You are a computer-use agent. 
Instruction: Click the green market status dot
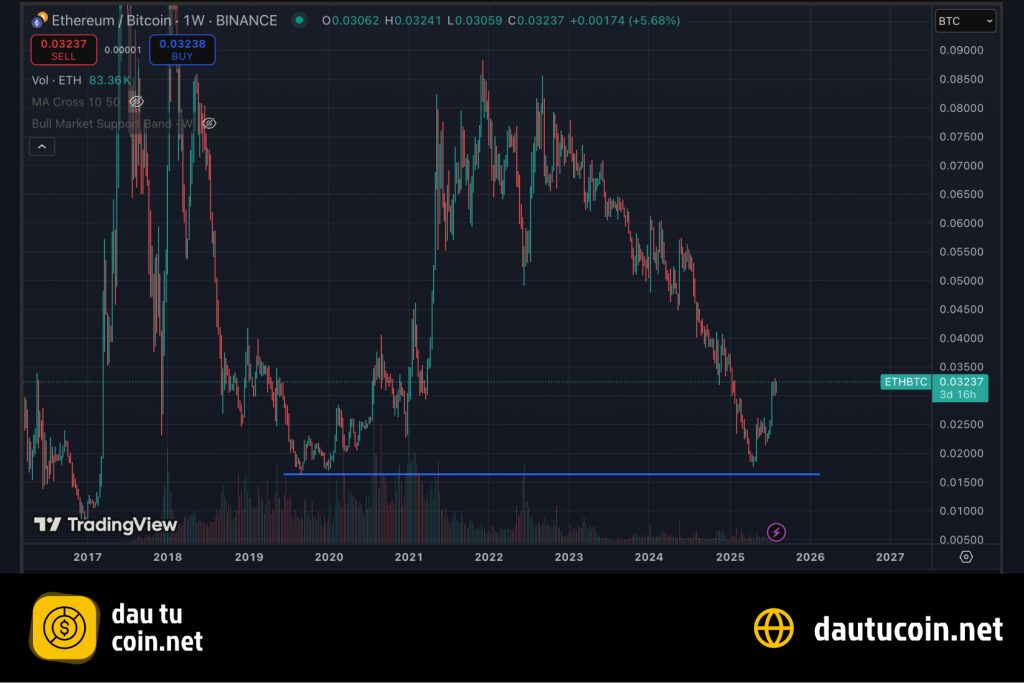[299, 20]
